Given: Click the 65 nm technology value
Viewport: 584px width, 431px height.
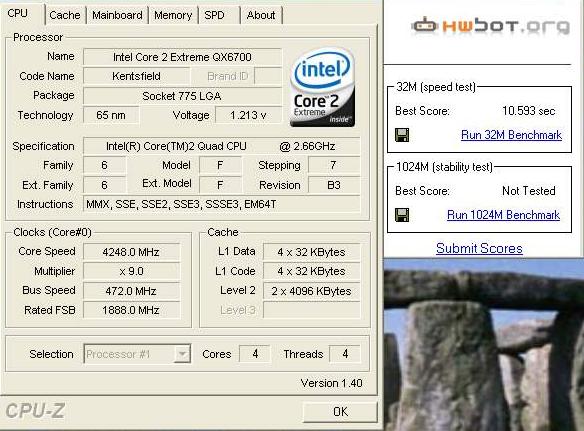Looking at the screenshot, I should coord(111,115).
